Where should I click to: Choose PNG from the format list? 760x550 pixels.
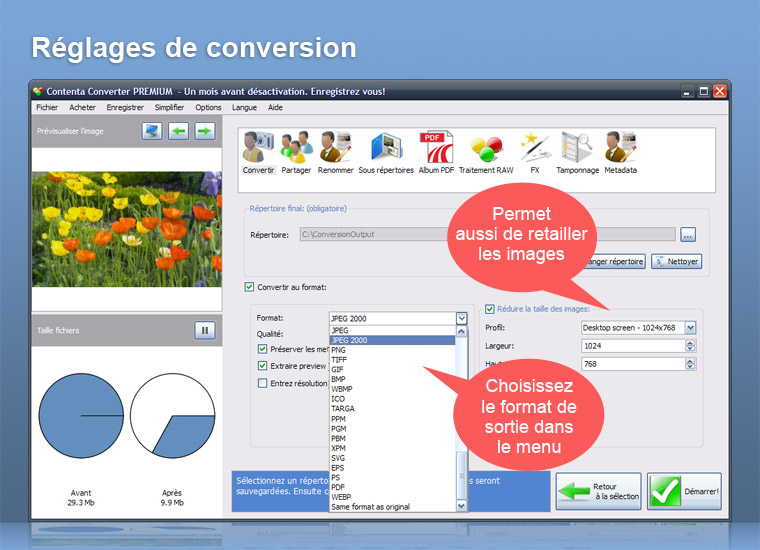coord(393,350)
